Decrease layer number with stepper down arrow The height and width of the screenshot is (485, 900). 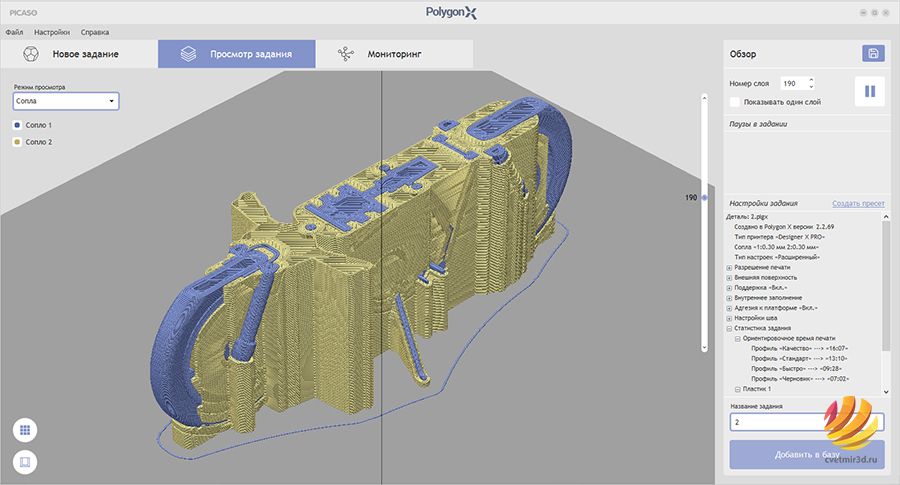[x=811, y=87]
